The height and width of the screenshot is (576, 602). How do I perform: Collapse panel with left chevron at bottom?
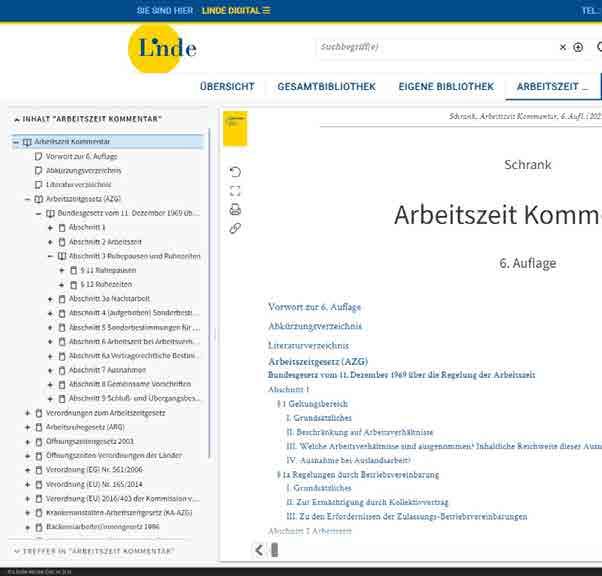pyautogui.click(x=259, y=550)
